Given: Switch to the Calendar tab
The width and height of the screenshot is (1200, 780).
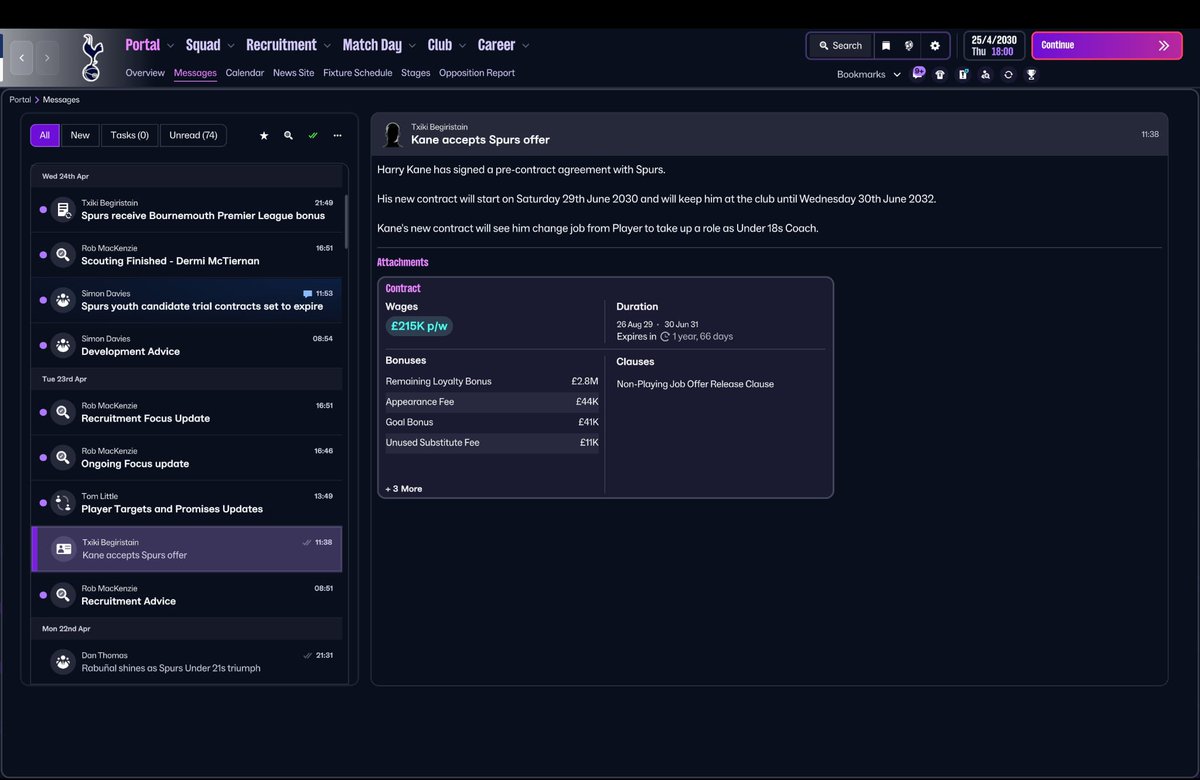Looking at the screenshot, I should pyautogui.click(x=245, y=73).
